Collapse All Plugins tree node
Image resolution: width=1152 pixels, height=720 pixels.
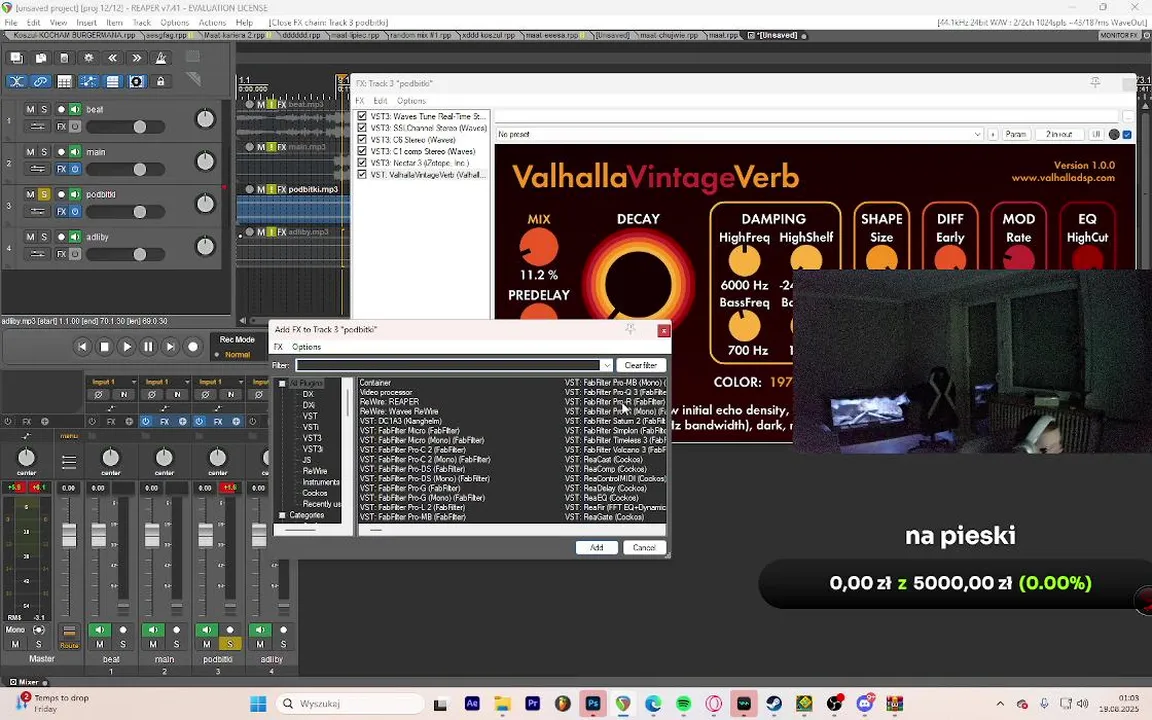(x=282, y=384)
